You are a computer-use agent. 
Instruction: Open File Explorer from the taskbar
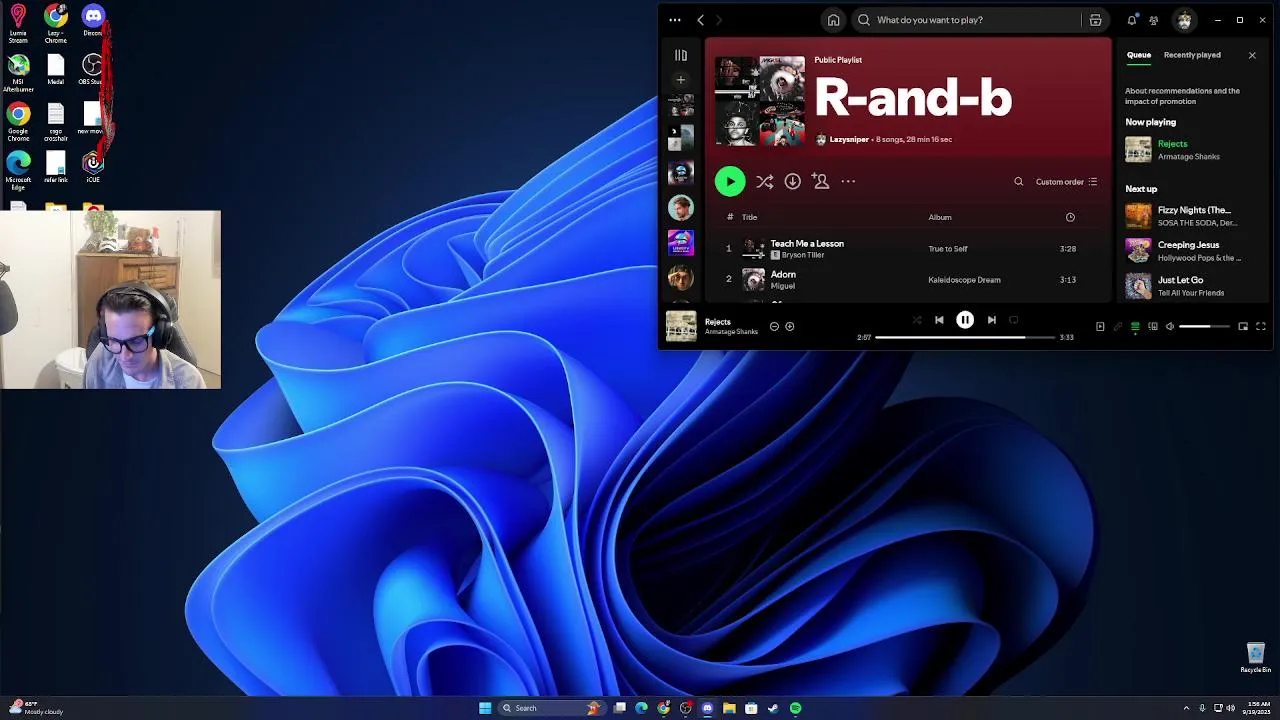pyautogui.click(x=729, y=708)
